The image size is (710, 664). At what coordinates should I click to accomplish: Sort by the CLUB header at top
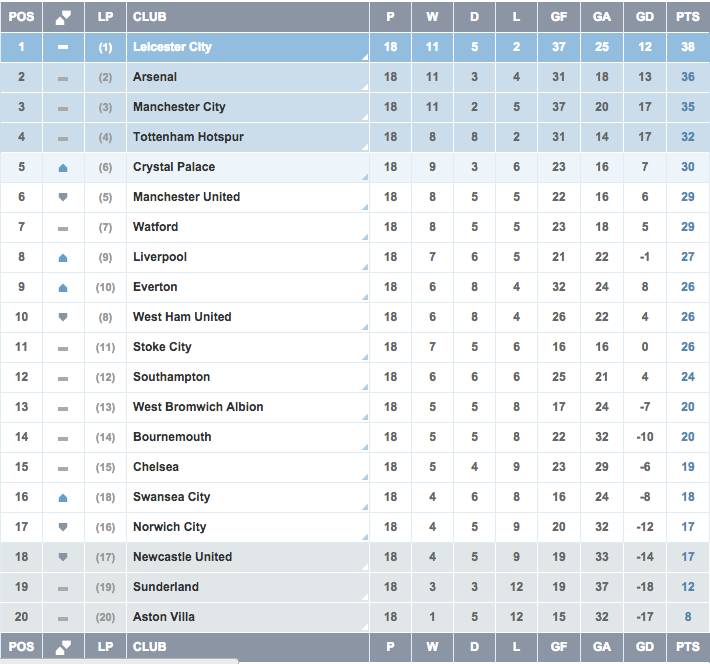click(x=149, y=17)
